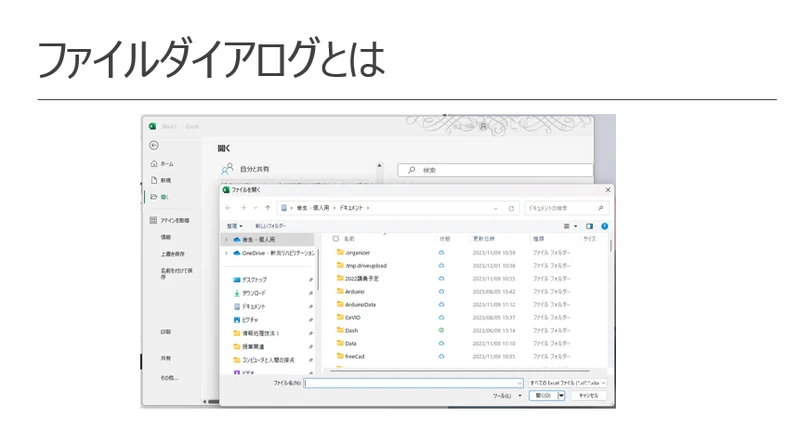Open the 整理 menu
This screenshot has width=800, height=427.
pyautogui.click(x=235, y=226)
